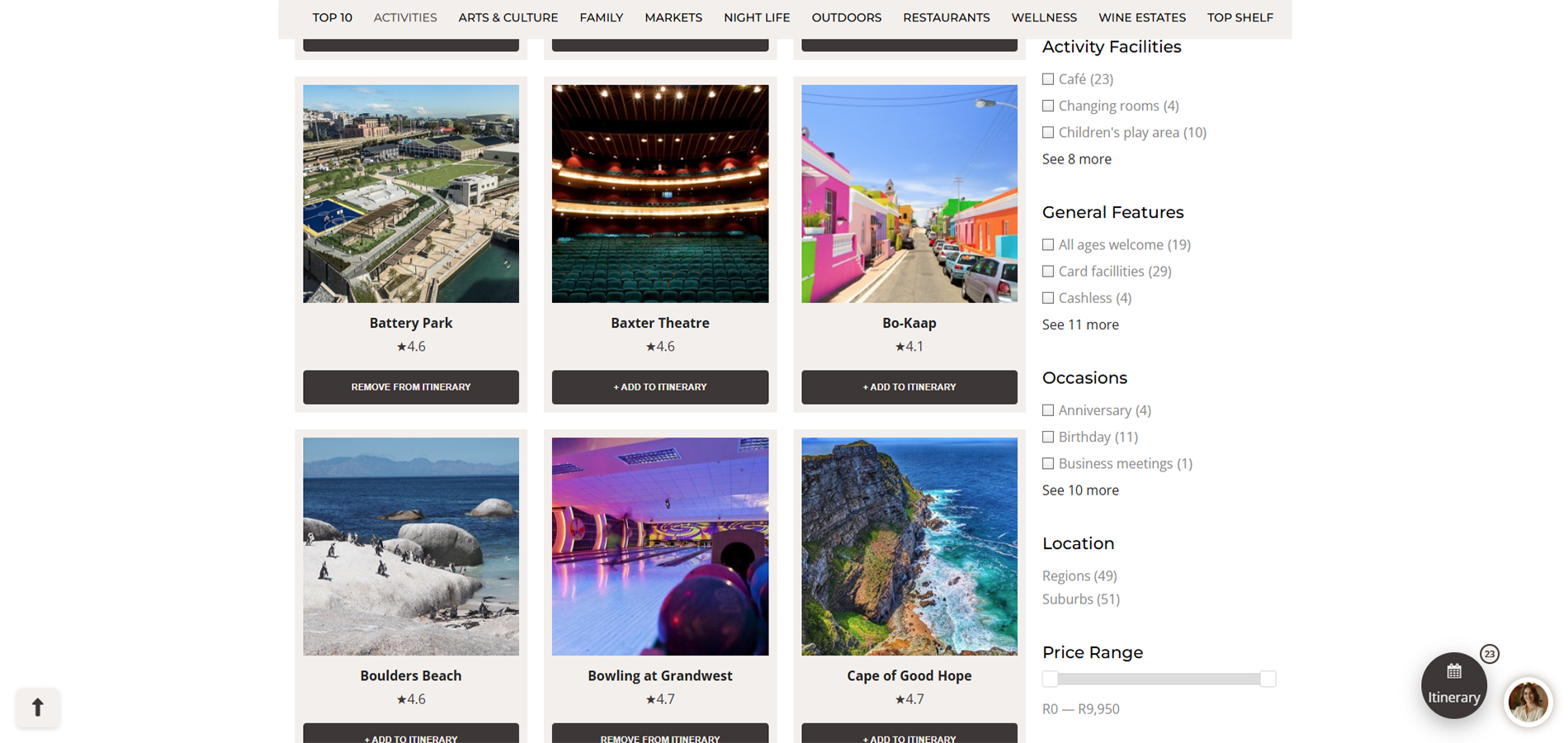Expand See 10 more occasions

tap(1080, 490)
